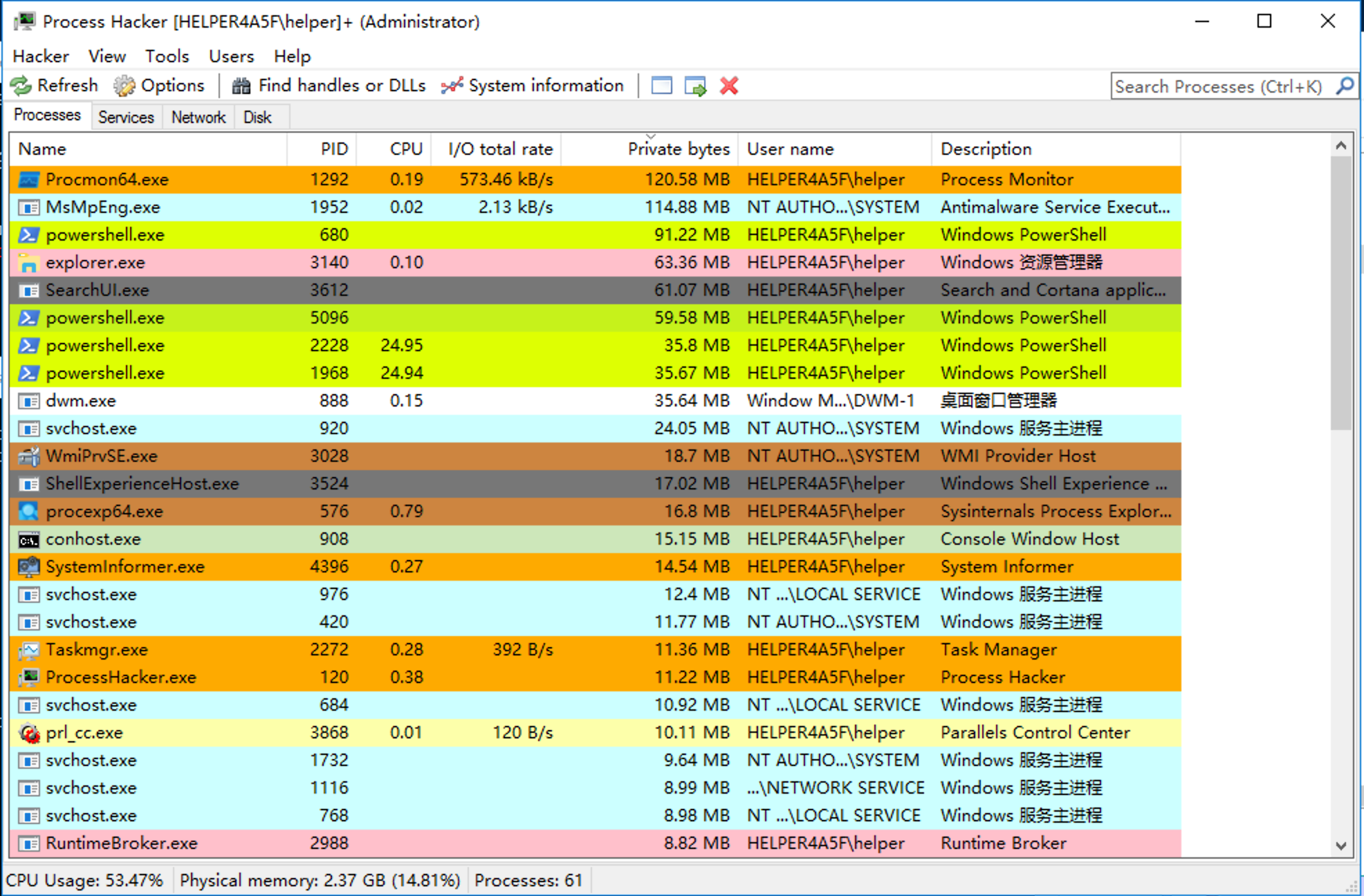Click the find window toolbar icon

click(x=661, y=86)
